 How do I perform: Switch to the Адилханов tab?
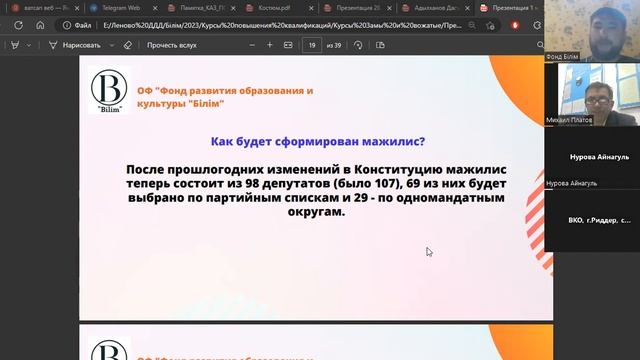[x=436, y=8]
